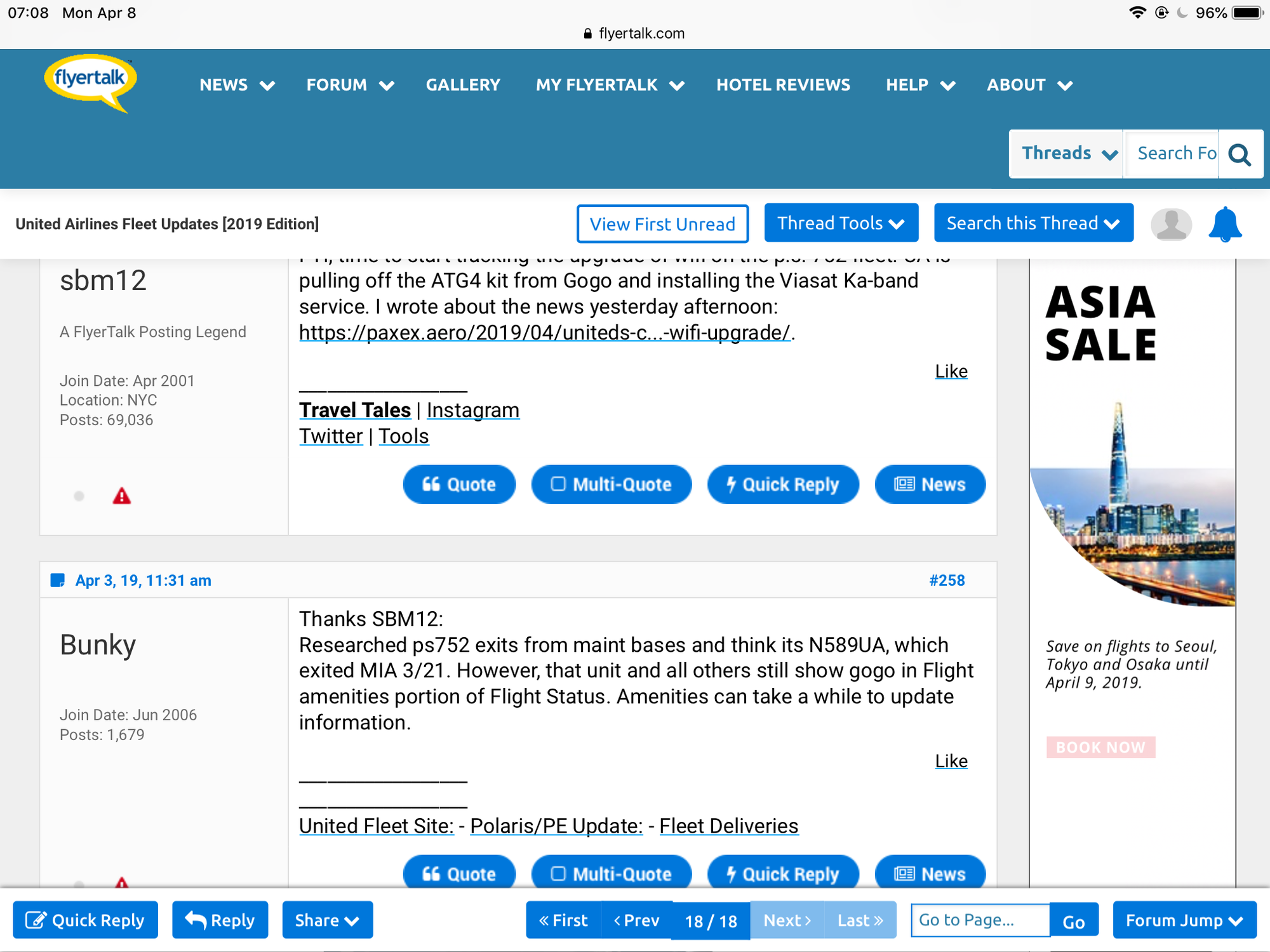Image resolution: width=1270 pixels, height=952 pixels.
Task: Open Tools signature link
Action: [404, 436]
